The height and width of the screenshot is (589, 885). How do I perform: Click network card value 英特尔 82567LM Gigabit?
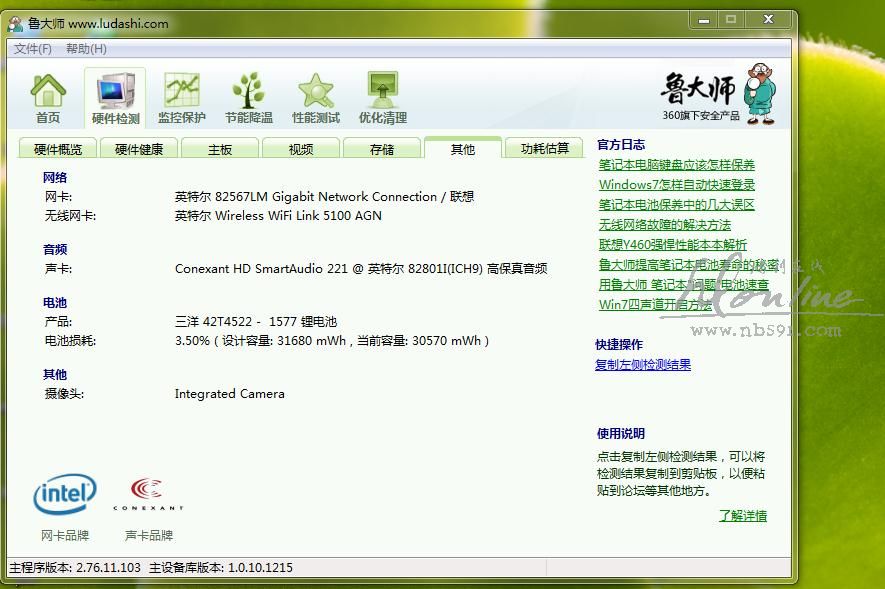tap(324, 197)
